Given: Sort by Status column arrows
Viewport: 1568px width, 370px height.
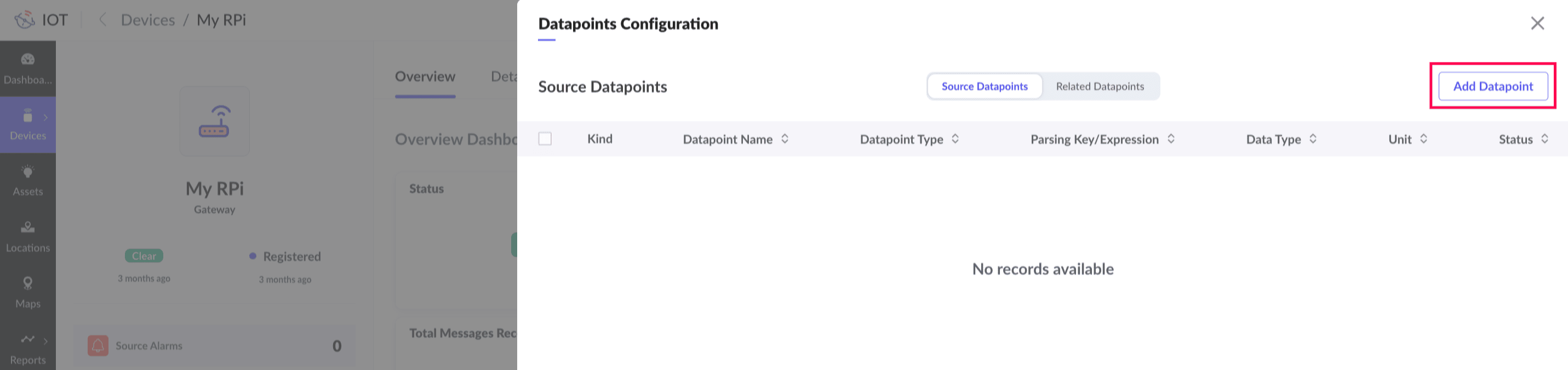Looking at the screenshot, I should coord(1544,139).
